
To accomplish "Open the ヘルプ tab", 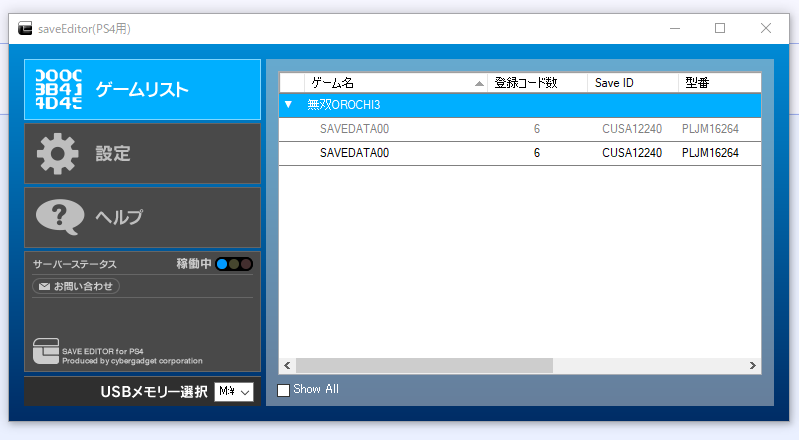I will (142, 216).
